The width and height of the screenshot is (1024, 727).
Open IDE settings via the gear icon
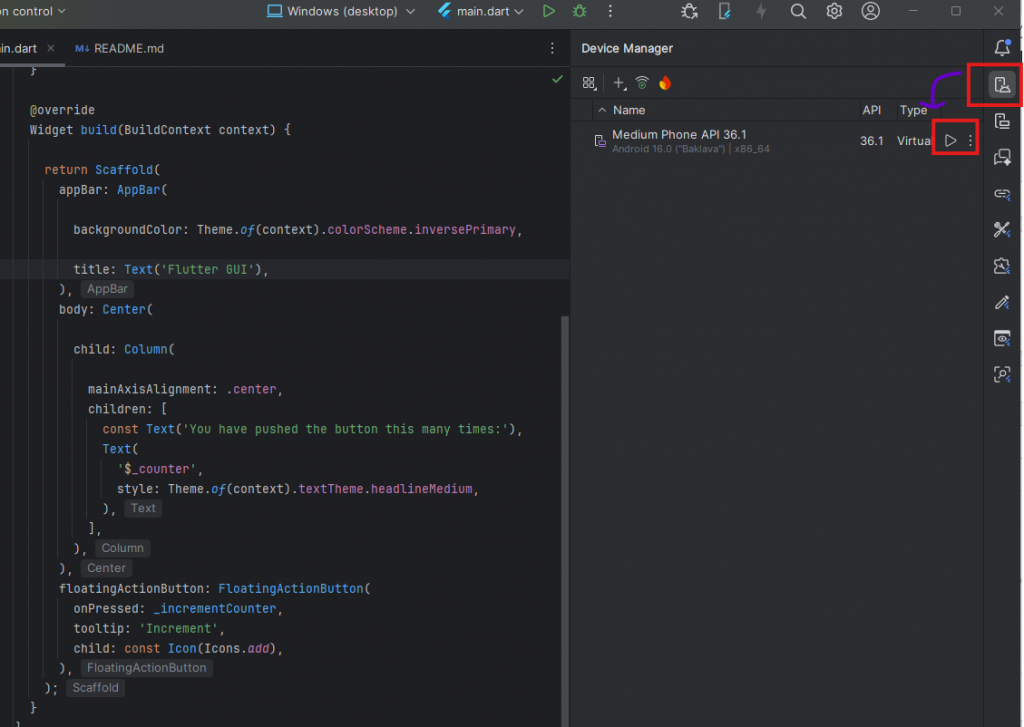coord(834,11)
